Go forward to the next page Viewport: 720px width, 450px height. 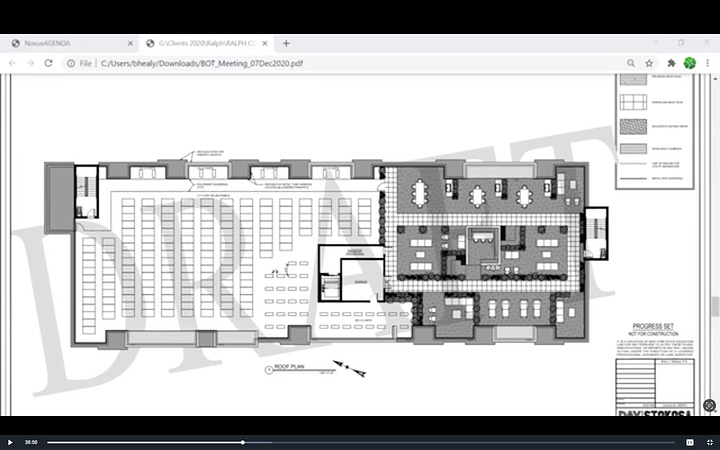pos(30,63)
